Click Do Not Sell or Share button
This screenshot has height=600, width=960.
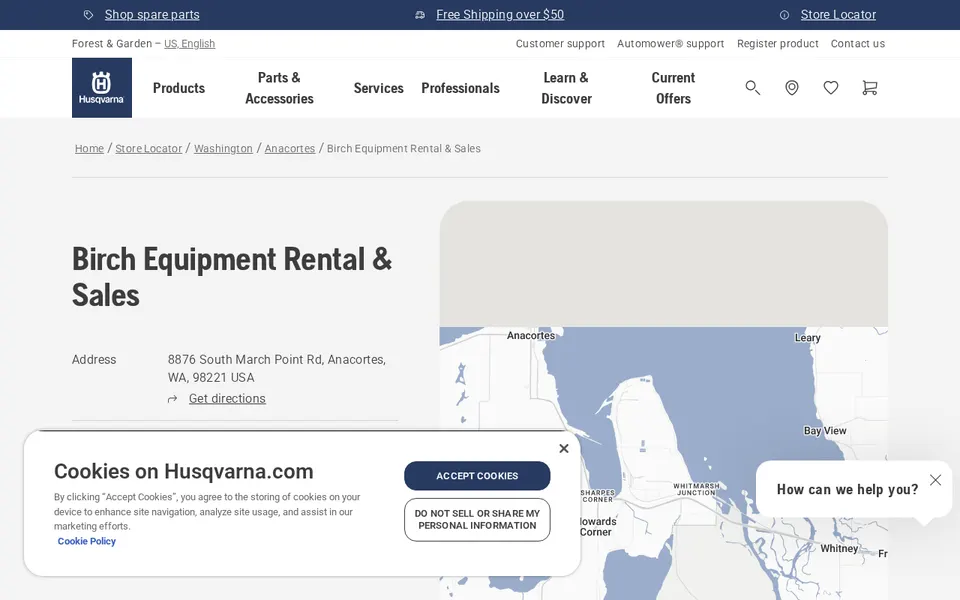click(x=477, y=520)
